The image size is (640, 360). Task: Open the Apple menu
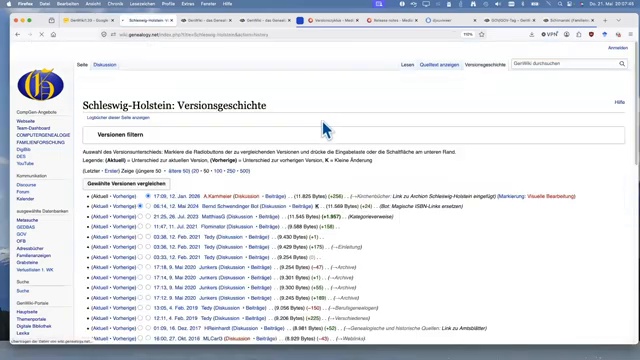tap(9, 4)
